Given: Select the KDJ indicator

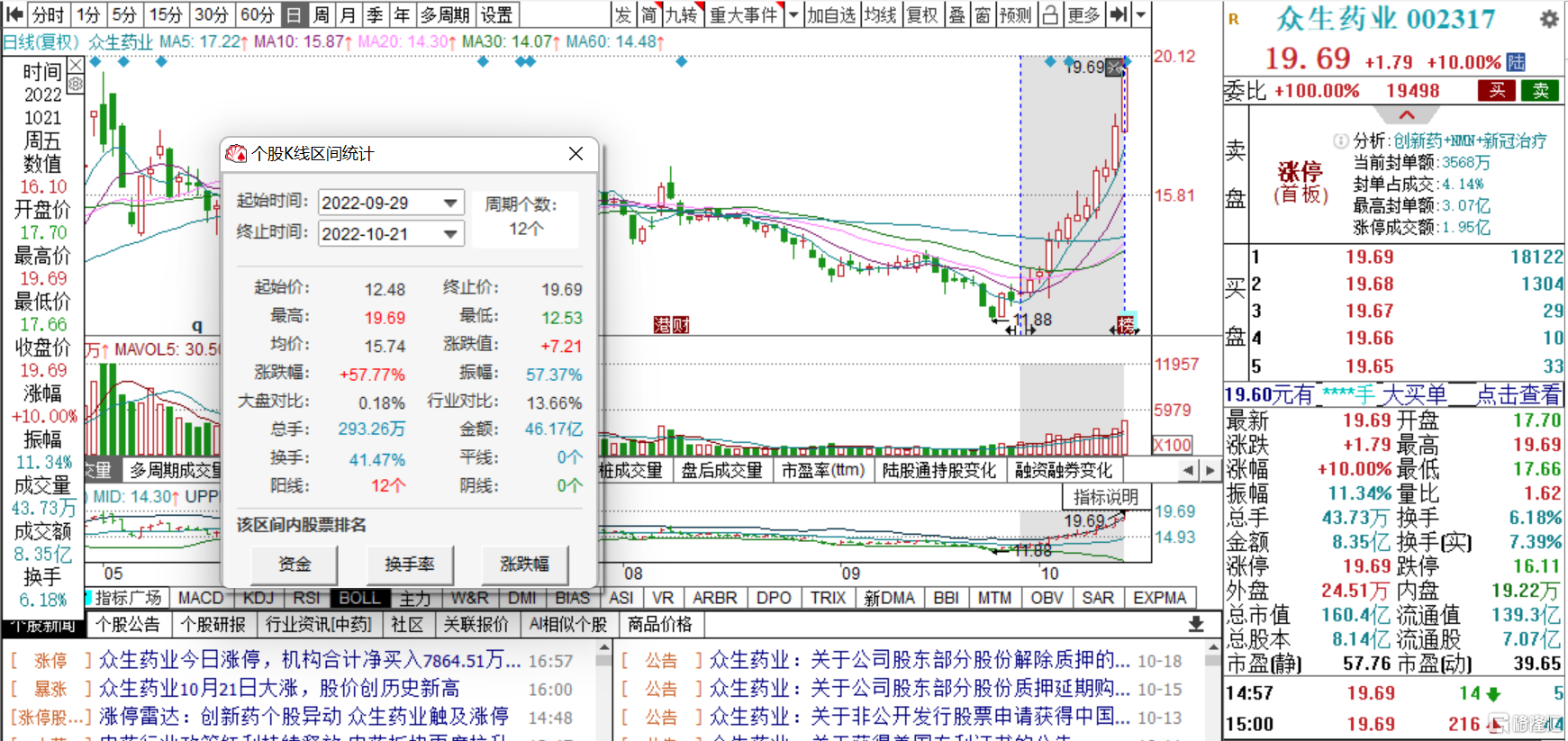Looking at the screenshot, I should (x=258, y=598).
